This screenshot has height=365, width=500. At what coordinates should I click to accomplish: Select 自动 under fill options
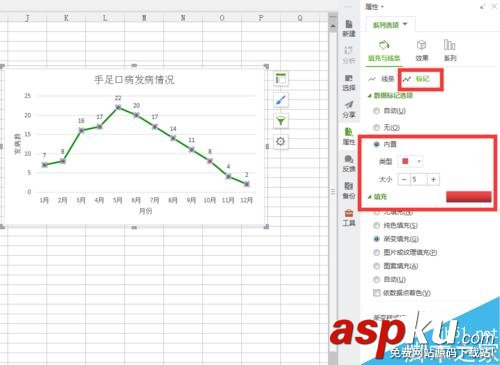pyautogui.click(x=389, y=279)
